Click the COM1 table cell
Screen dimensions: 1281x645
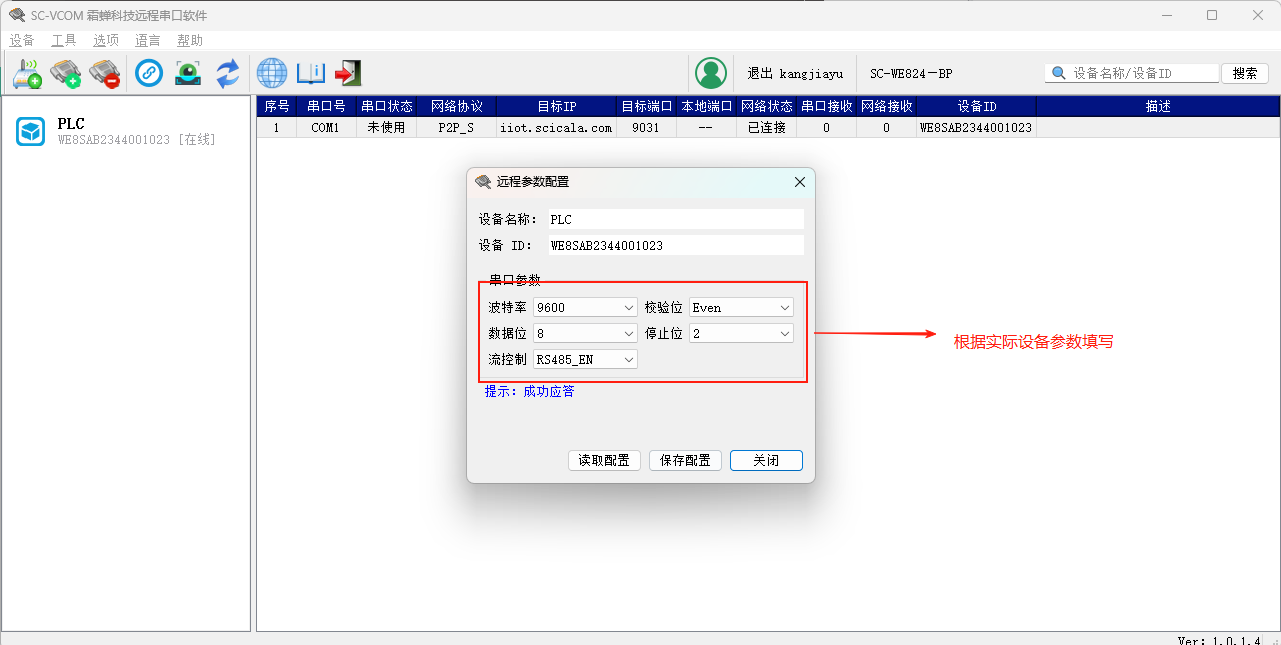[x=326, y=128]
